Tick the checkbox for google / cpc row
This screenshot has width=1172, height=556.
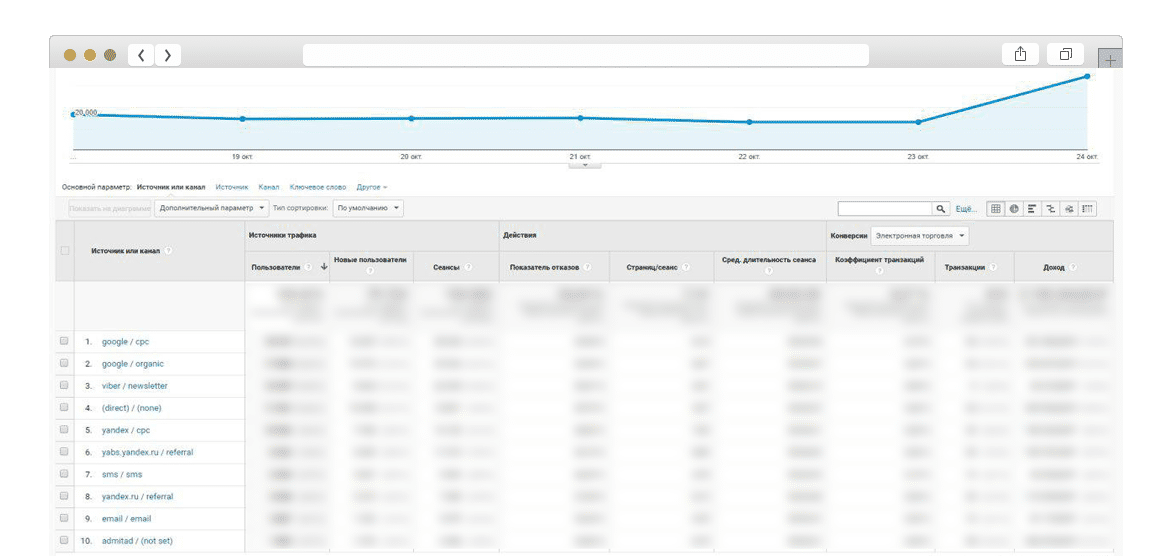(64, 341)
